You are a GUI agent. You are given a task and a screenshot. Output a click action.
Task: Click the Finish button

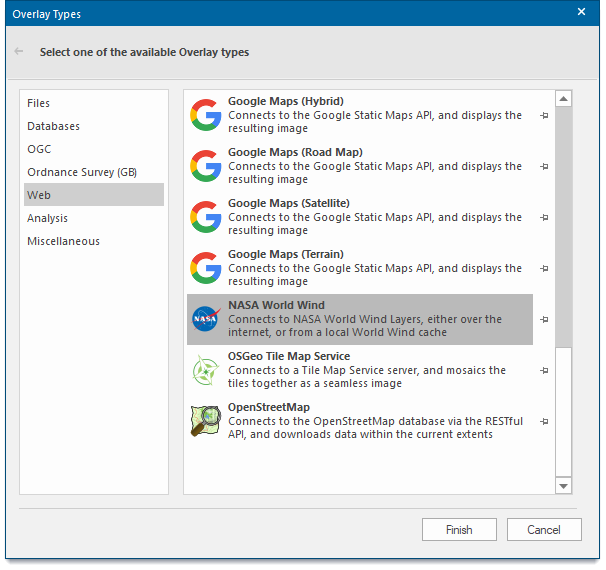coord(459,529)
